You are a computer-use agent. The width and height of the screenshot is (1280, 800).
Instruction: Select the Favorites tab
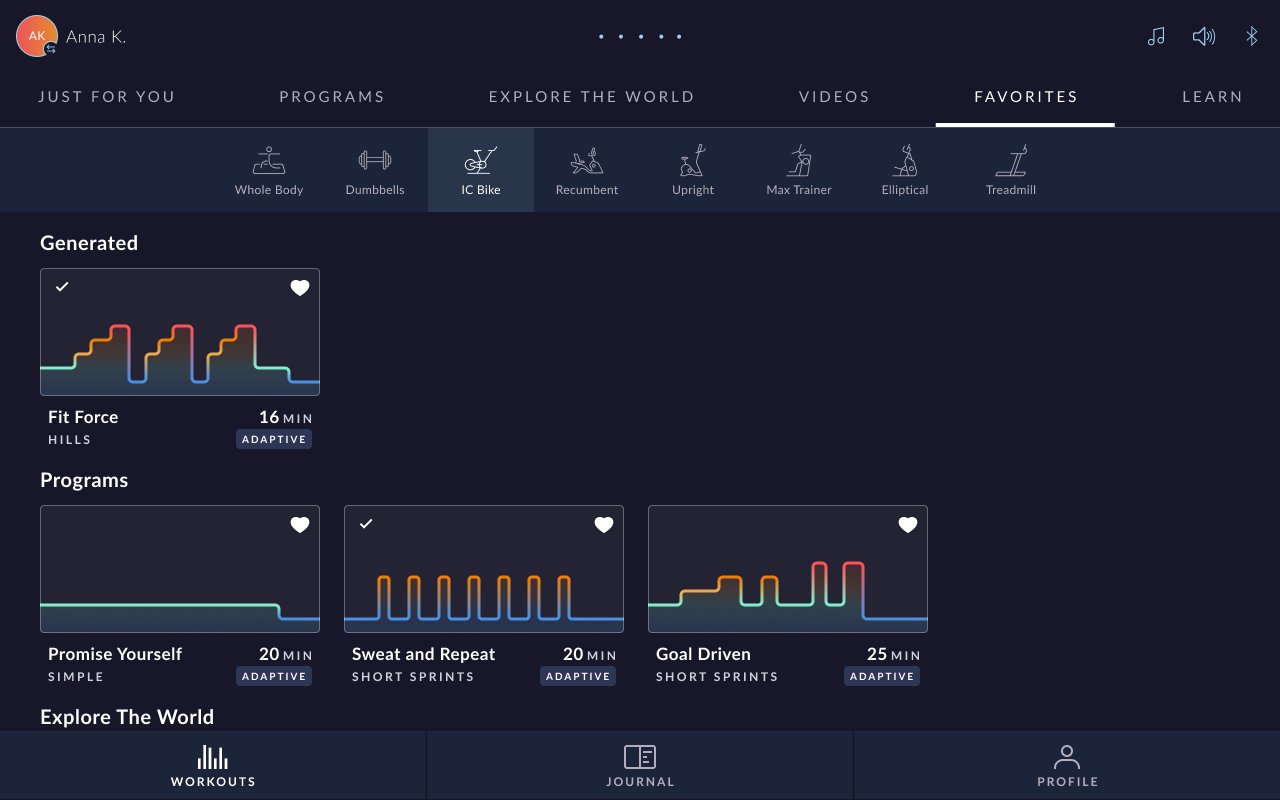coord(1026,97)
